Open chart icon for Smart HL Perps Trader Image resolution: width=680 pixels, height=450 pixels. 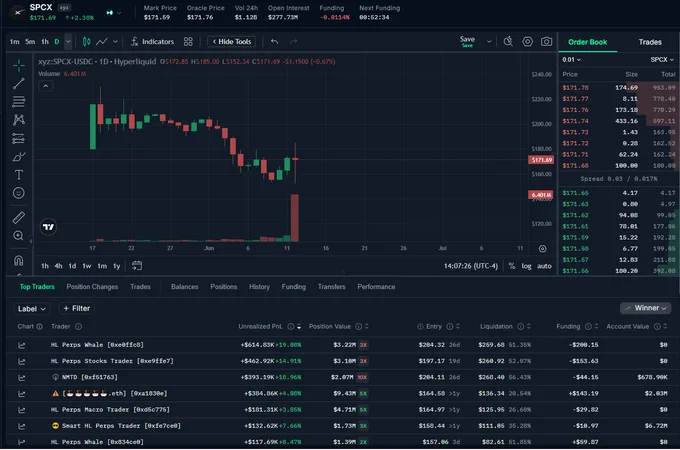coord(21,426)
